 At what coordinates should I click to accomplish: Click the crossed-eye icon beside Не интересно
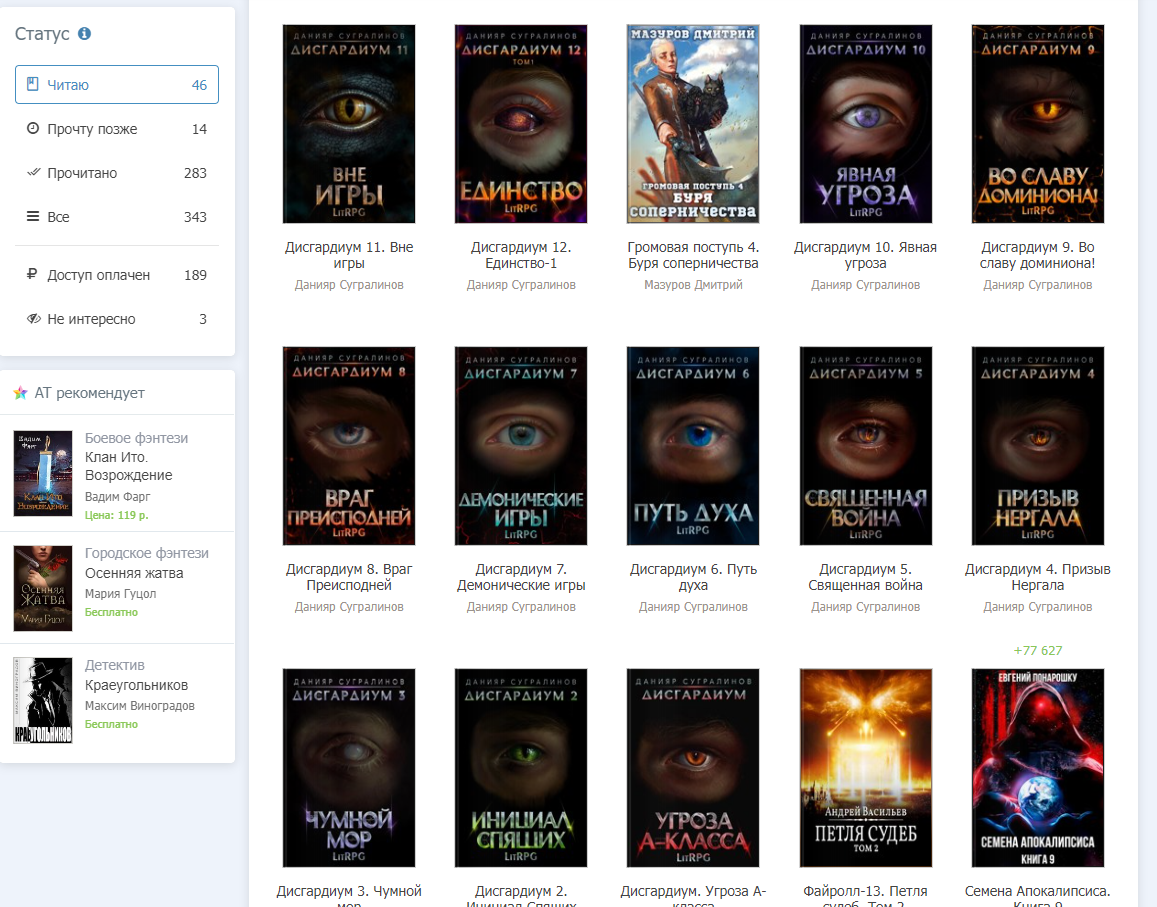point(33,319)
